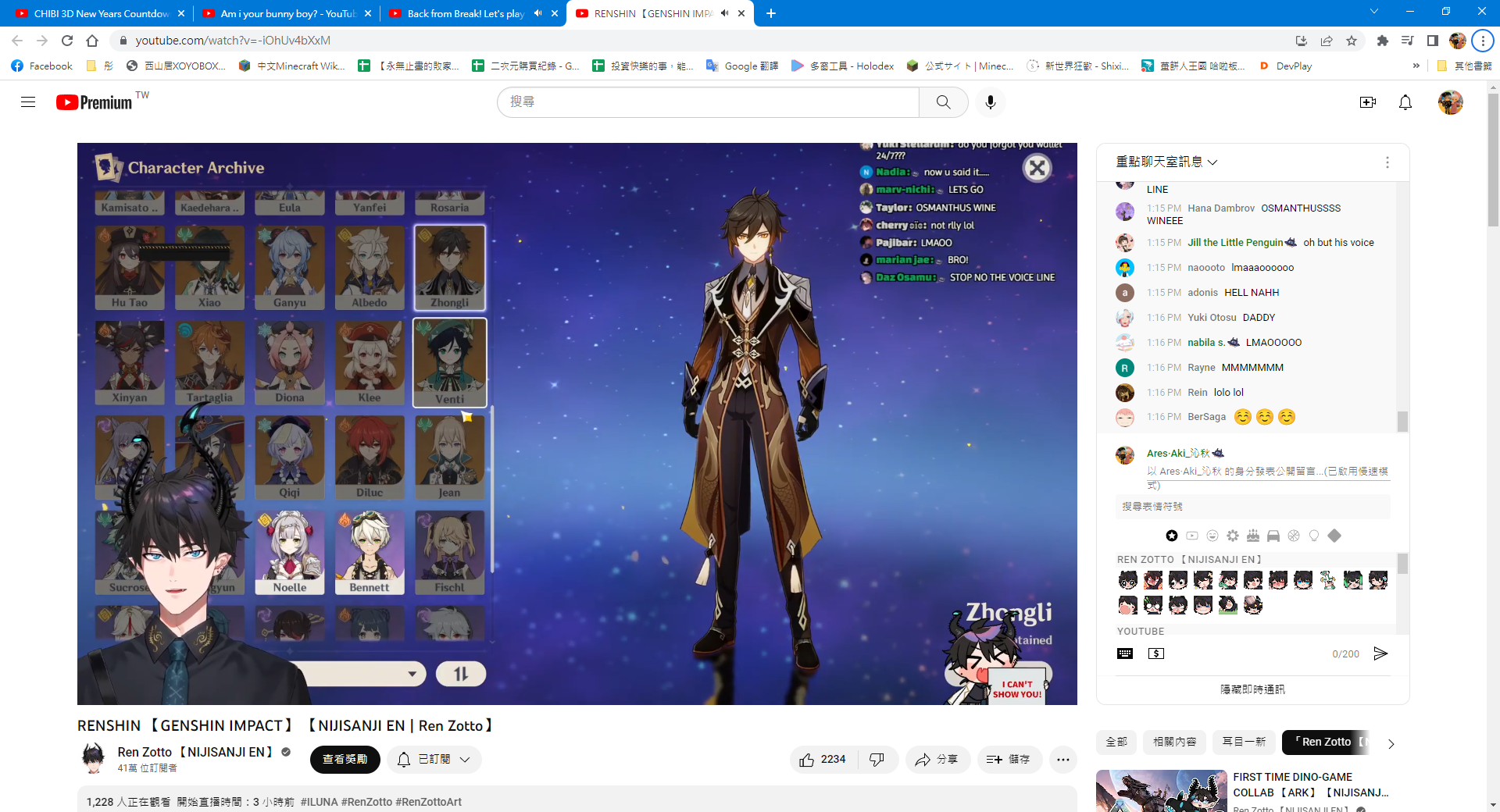Select the flower nature emoji category
Viewport: 1500px width, 812px height.
click(1233, 536)
